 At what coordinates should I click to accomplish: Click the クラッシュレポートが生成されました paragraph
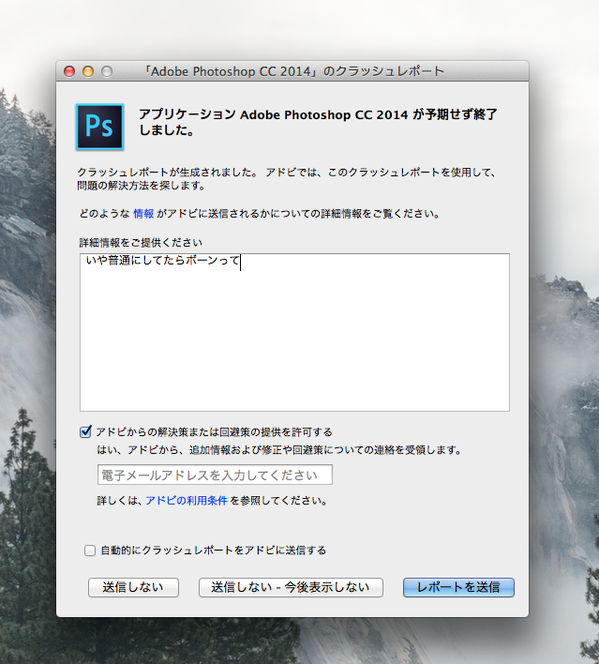click(286, 179)
